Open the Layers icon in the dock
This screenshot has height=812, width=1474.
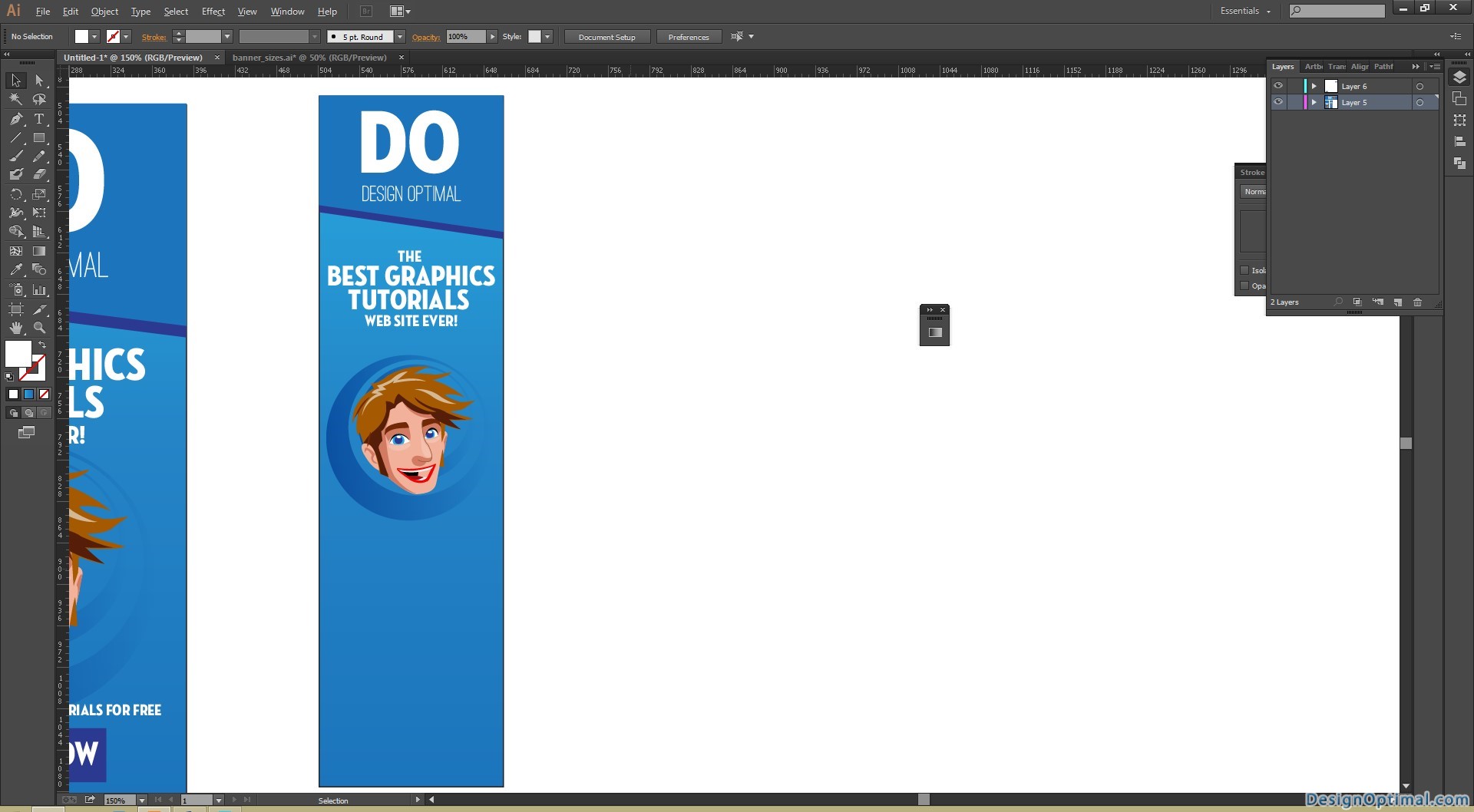pyautogui.click(x=1459, y=78)
